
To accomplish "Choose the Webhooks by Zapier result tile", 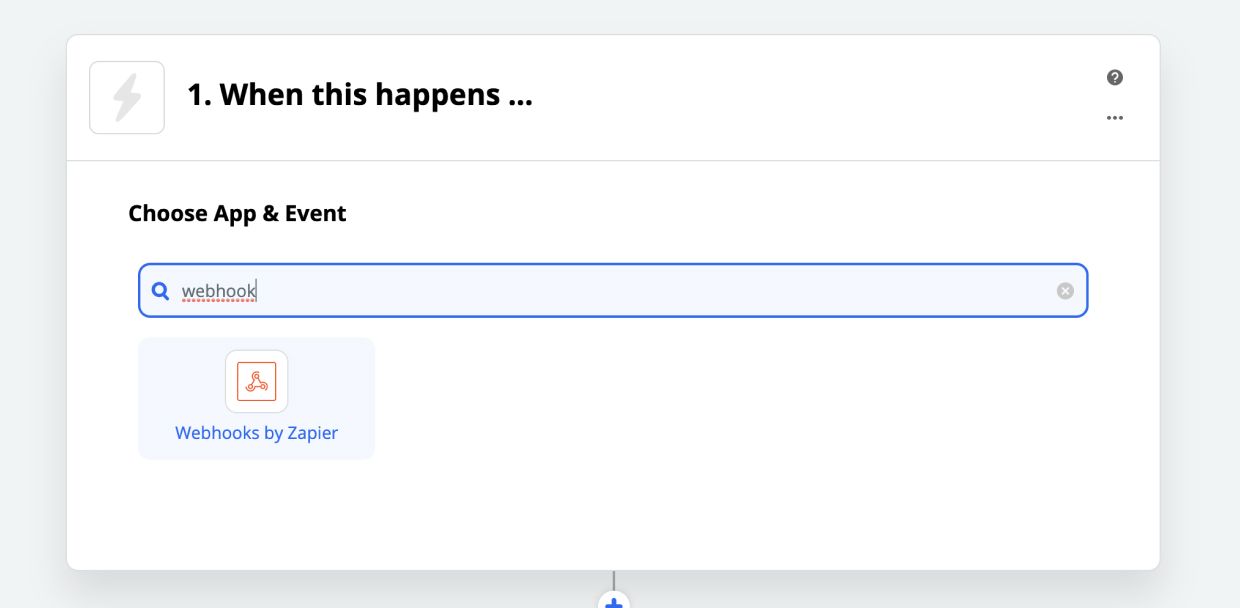I will pos(257,399).
